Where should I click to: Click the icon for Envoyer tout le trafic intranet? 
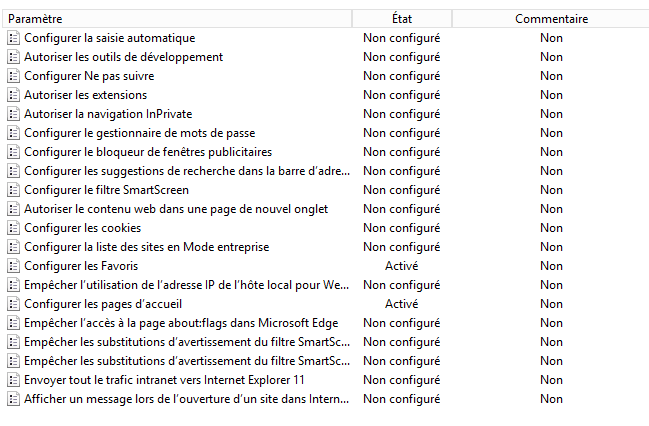coord(14,380)
